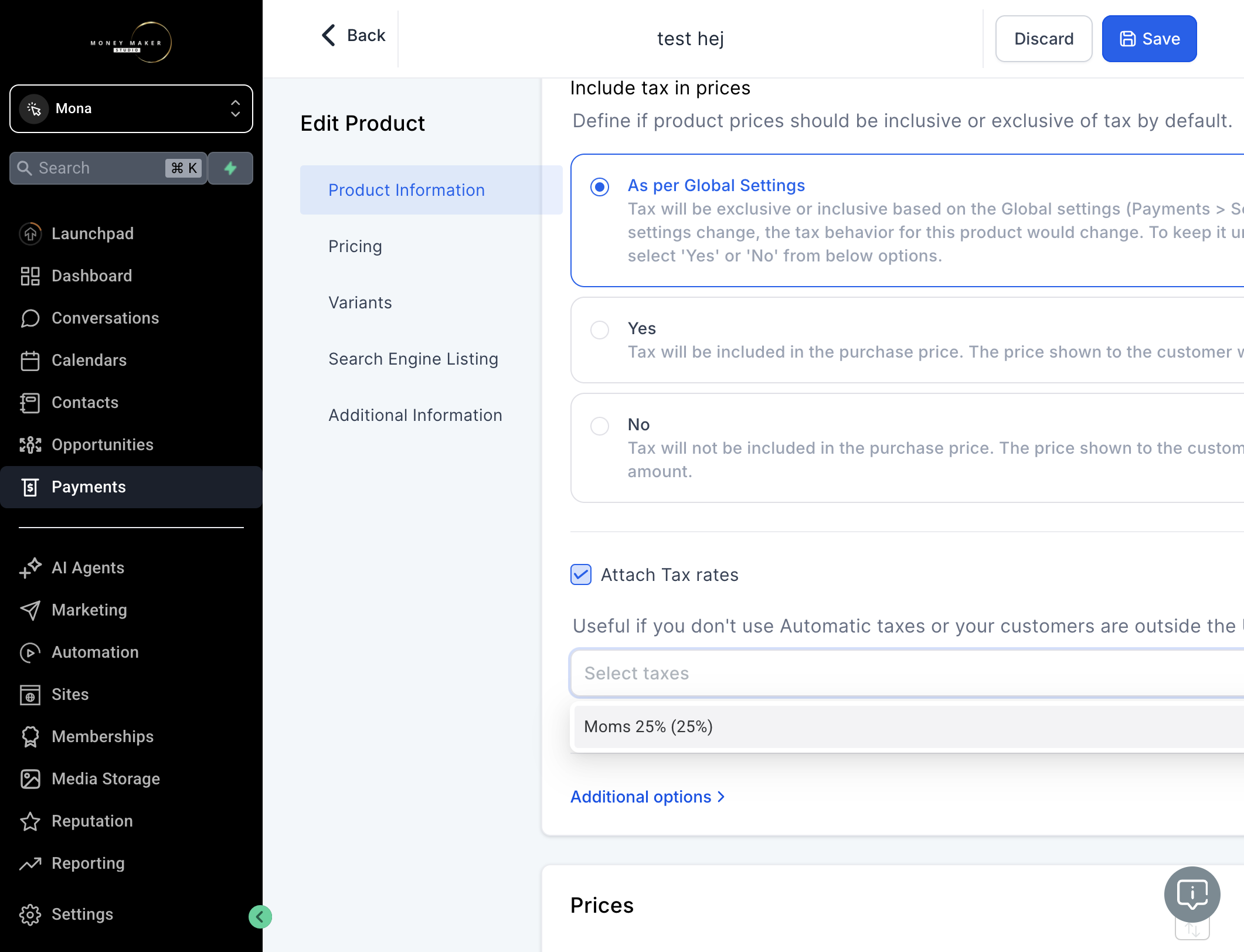Go Back to previous page
Viewport: 1244px width, 952px height.
click(x=354, y=35)
